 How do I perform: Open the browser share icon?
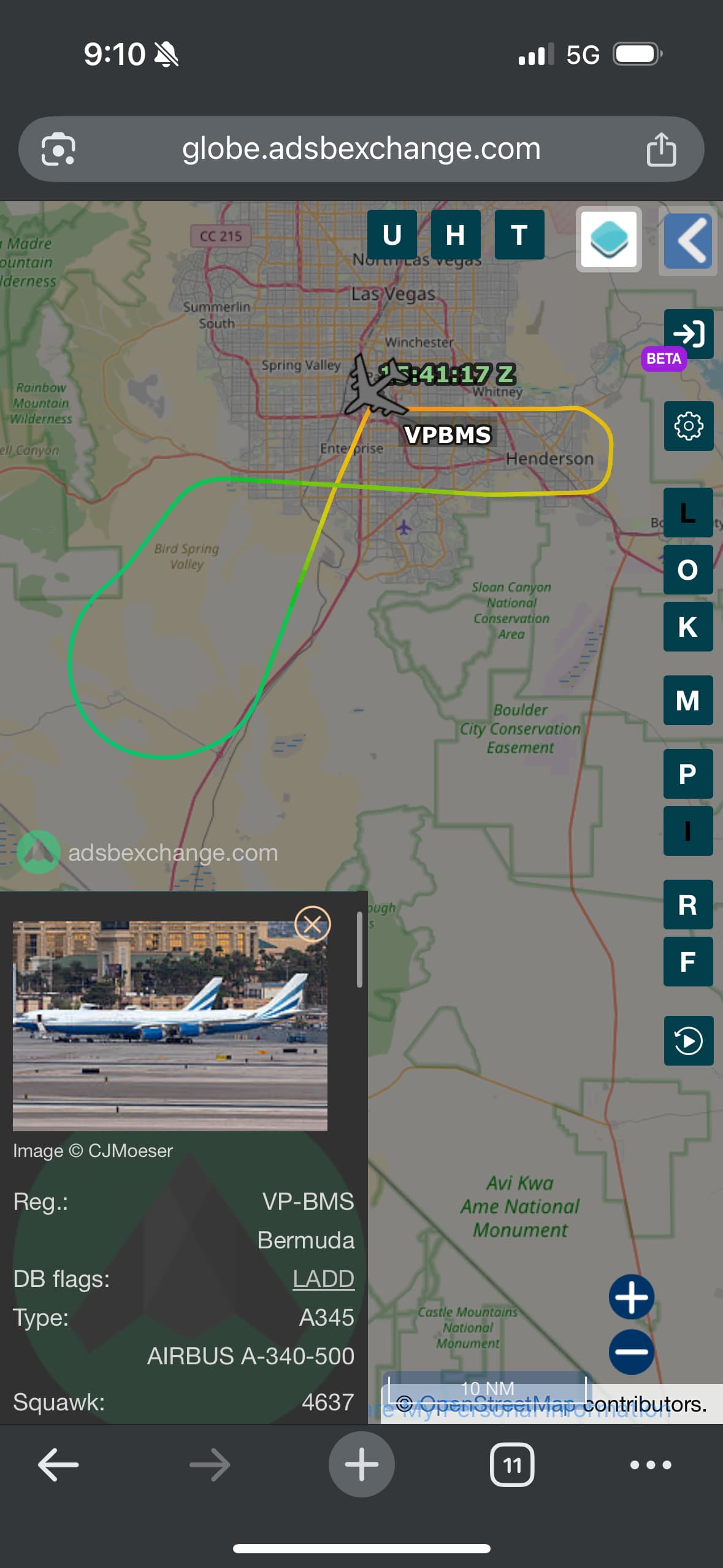tap(661, 149)
